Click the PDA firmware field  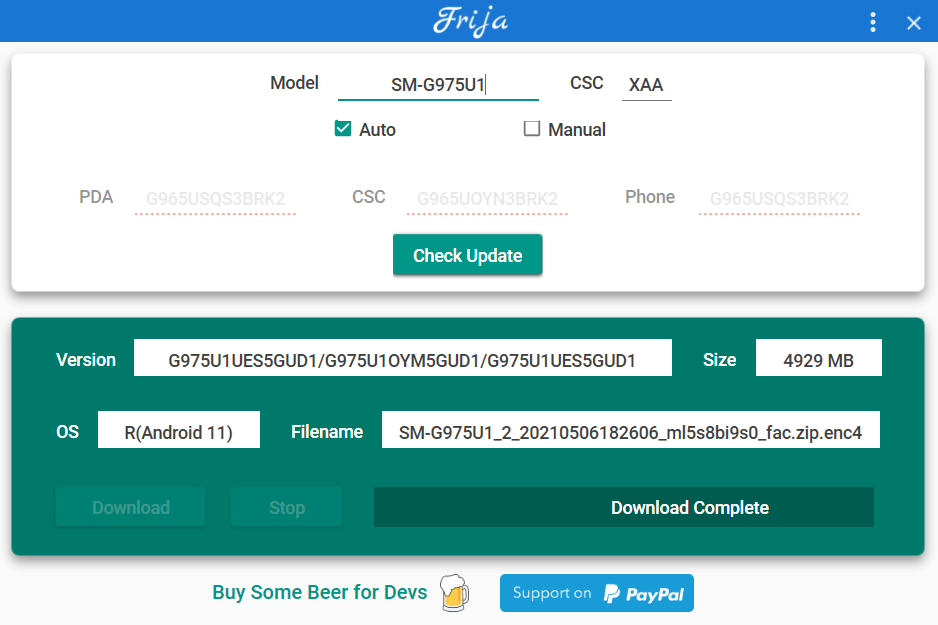215,199
